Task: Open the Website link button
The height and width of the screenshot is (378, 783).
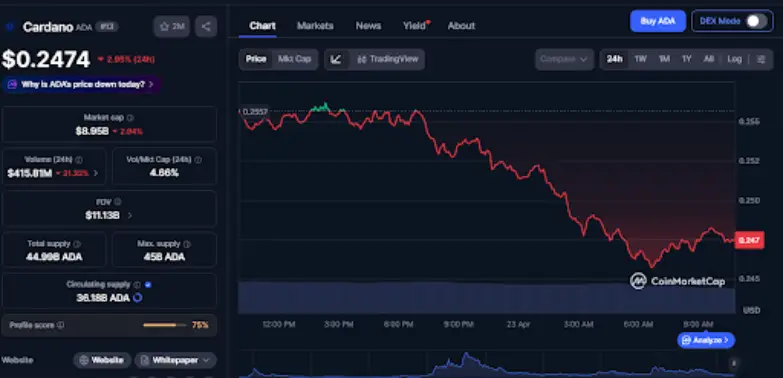Action: tap(102, 360)
